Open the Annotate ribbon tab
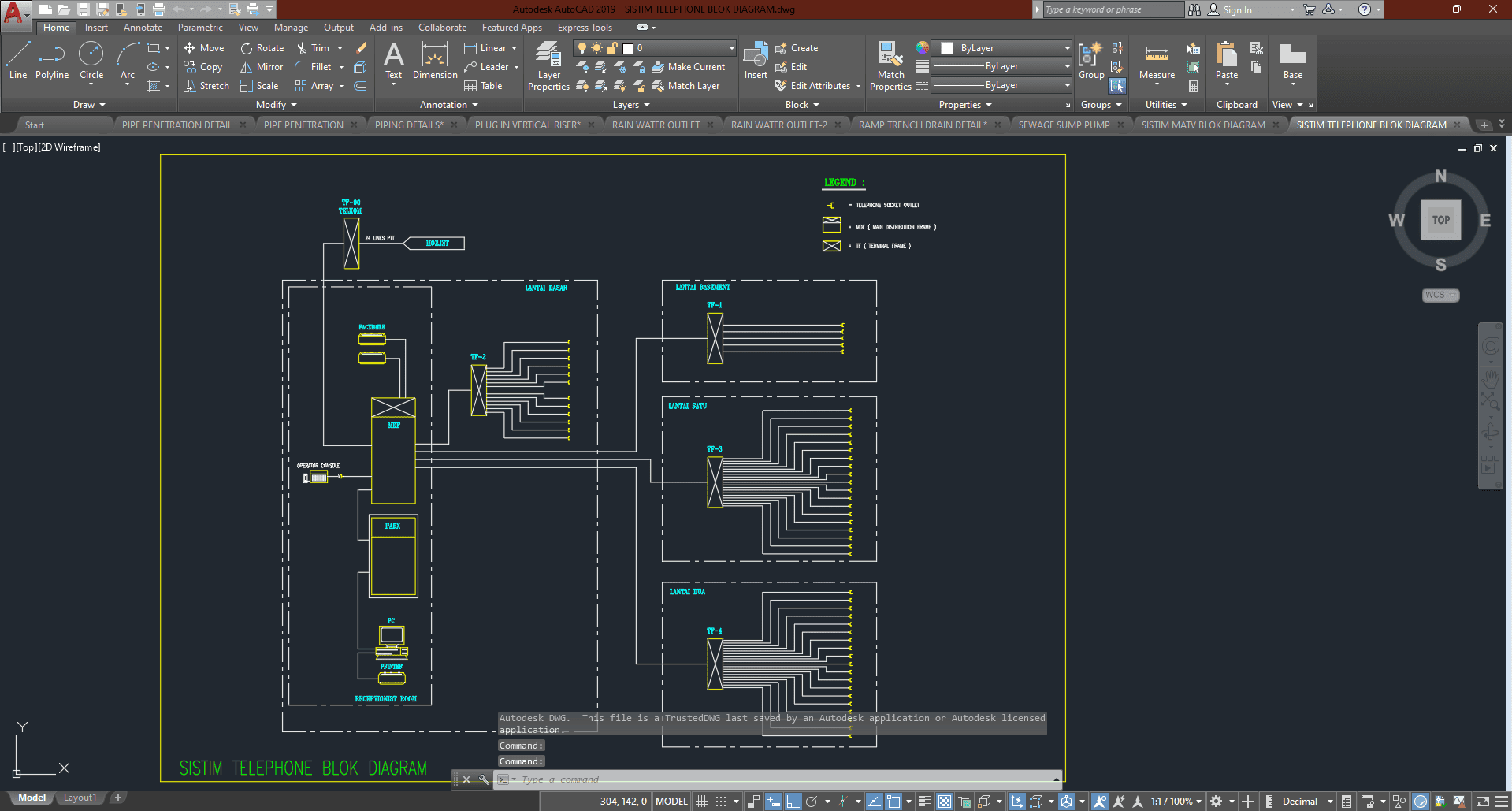1512x811 pixels. click(143, 28)
